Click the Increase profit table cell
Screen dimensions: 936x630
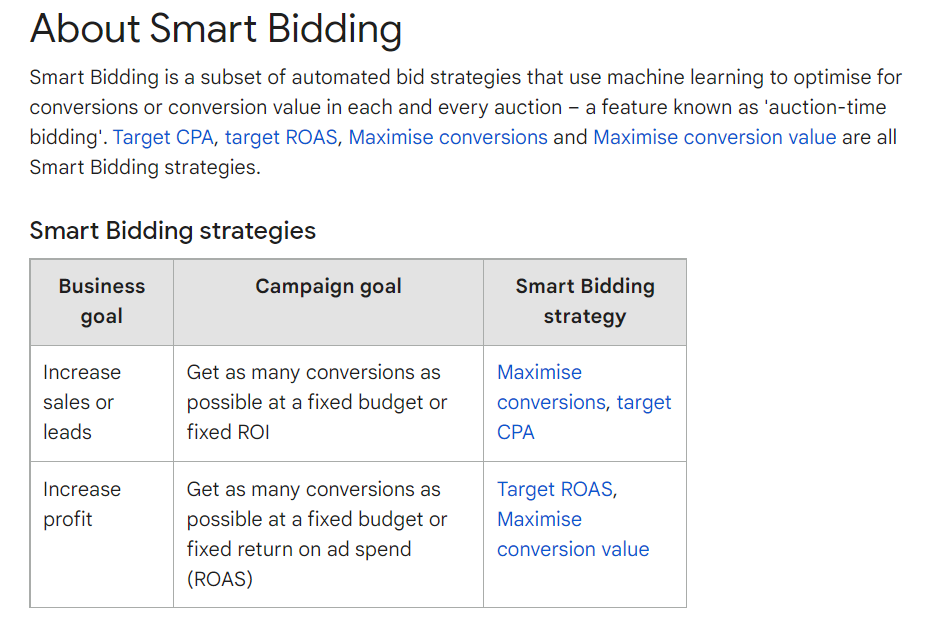[102, 534]
